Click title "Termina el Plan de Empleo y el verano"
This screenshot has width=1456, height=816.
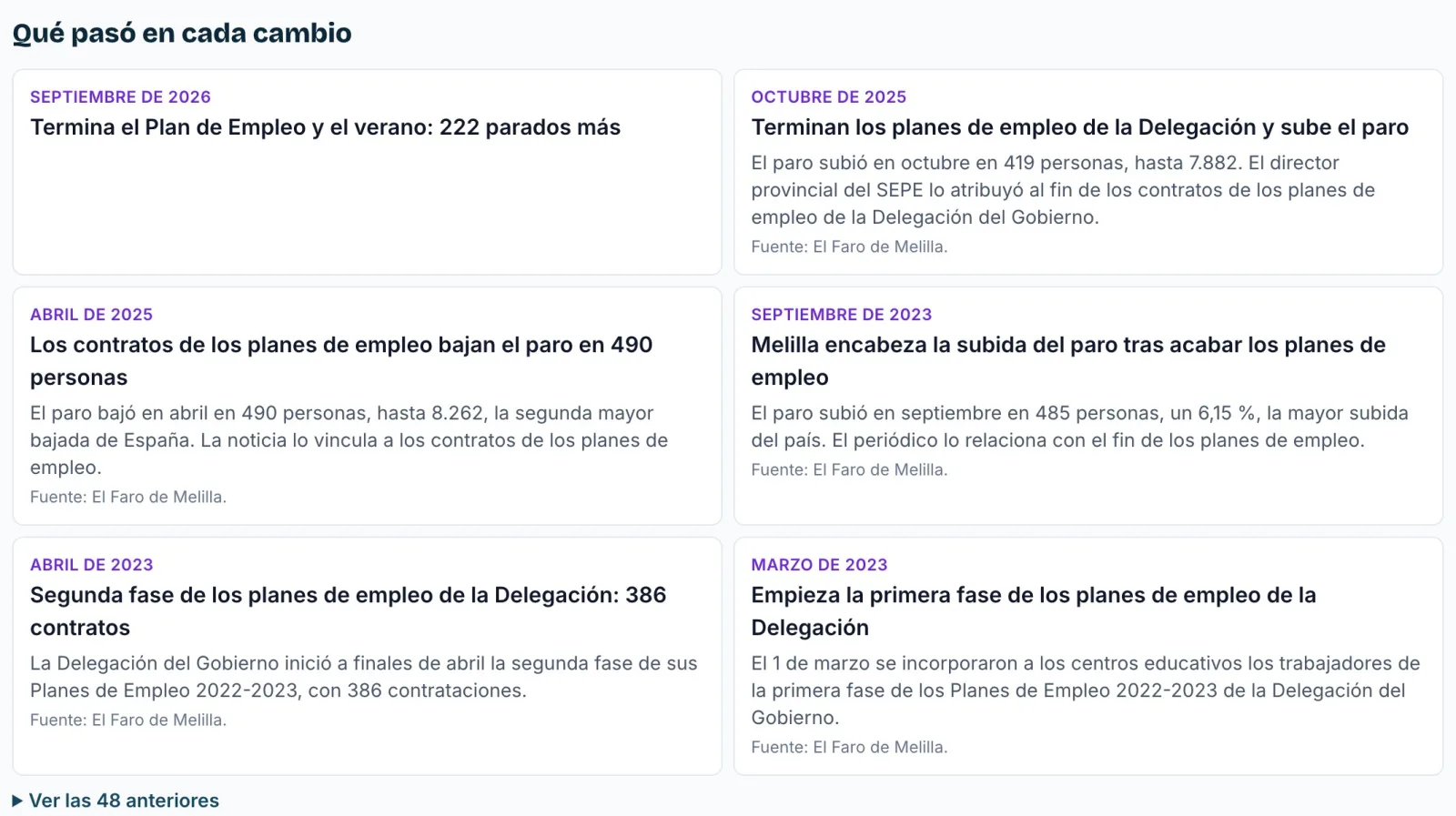325,127
